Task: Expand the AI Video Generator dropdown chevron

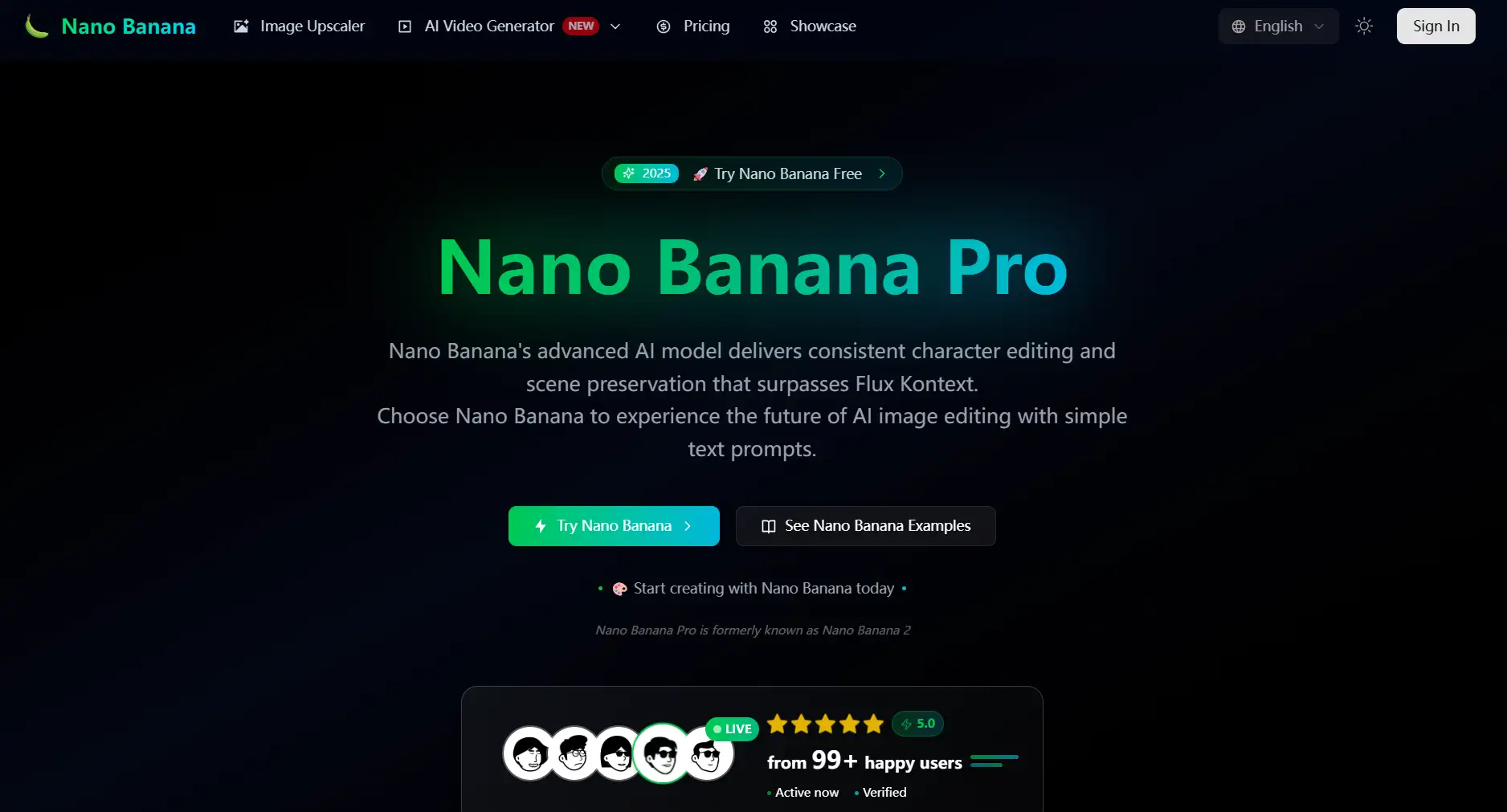Action: pos(615,27)
